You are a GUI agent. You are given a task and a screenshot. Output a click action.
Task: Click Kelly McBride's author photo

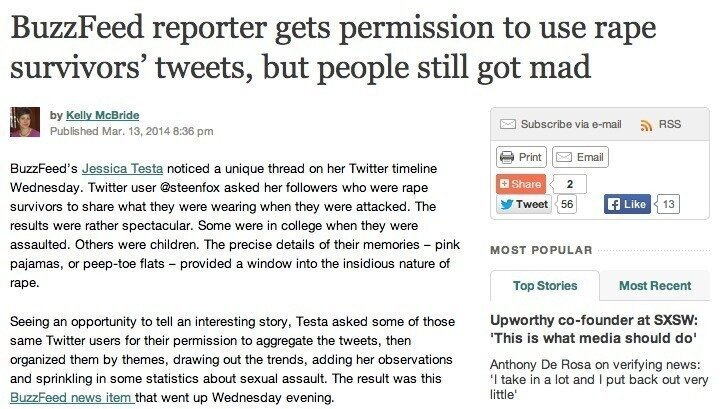point(24,122)
